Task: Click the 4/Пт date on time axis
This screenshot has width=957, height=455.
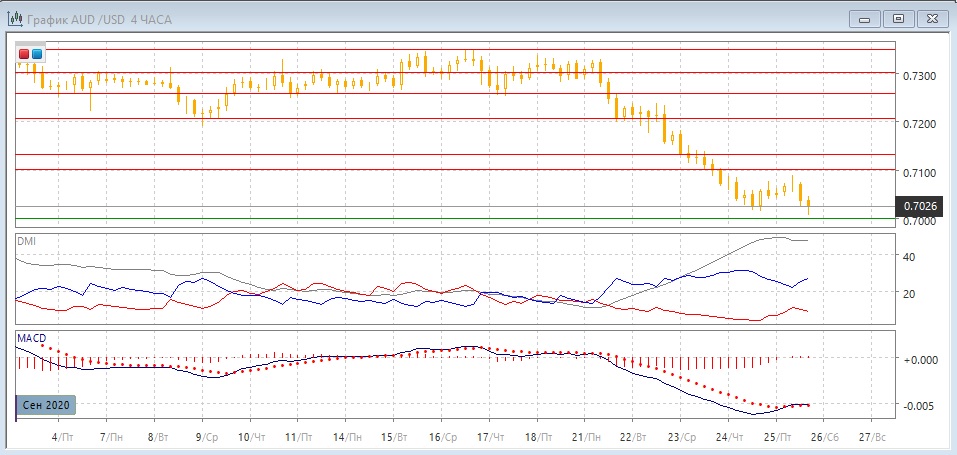Action: [x=63, y=438]
